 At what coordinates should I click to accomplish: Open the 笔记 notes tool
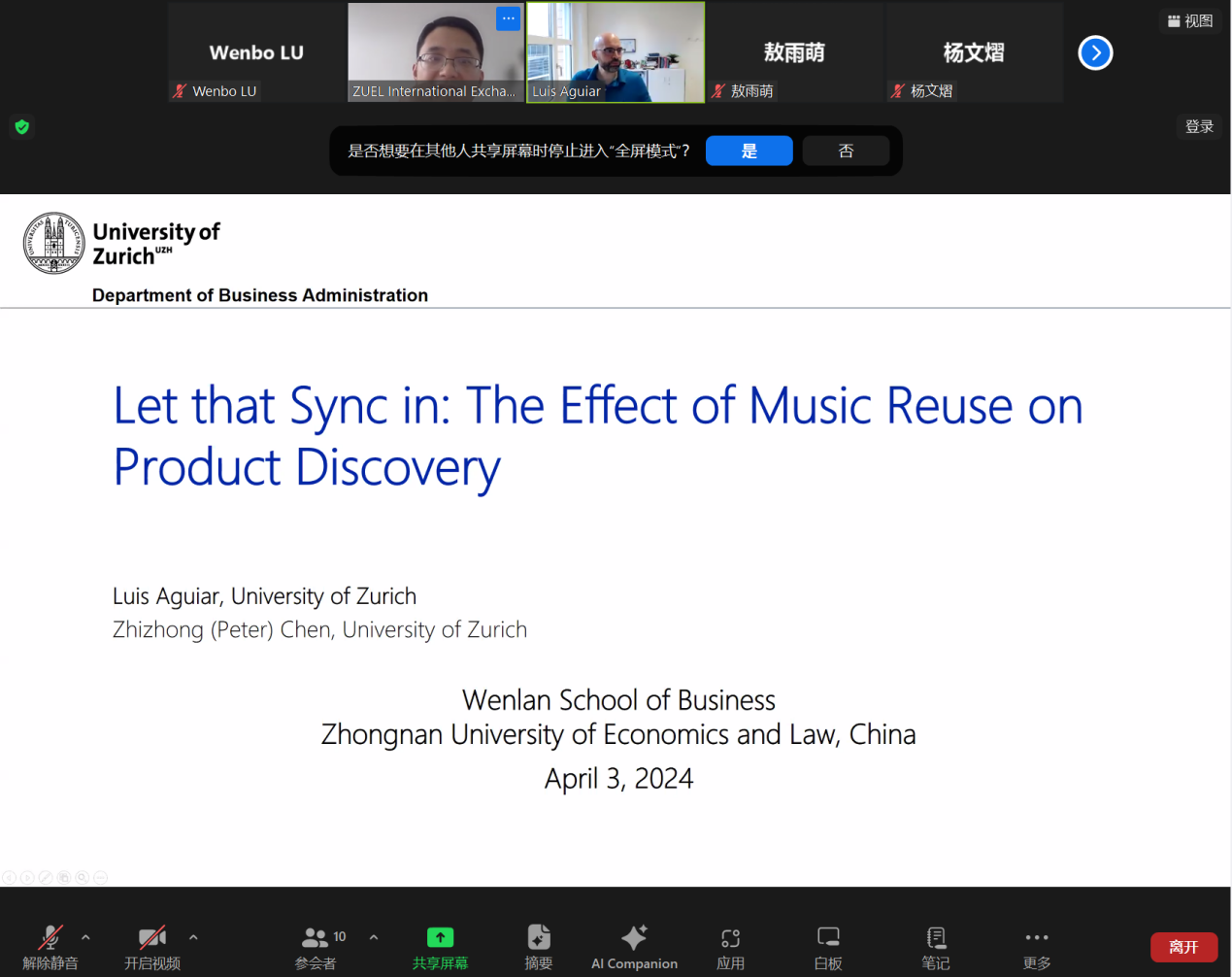click(935, 945)
